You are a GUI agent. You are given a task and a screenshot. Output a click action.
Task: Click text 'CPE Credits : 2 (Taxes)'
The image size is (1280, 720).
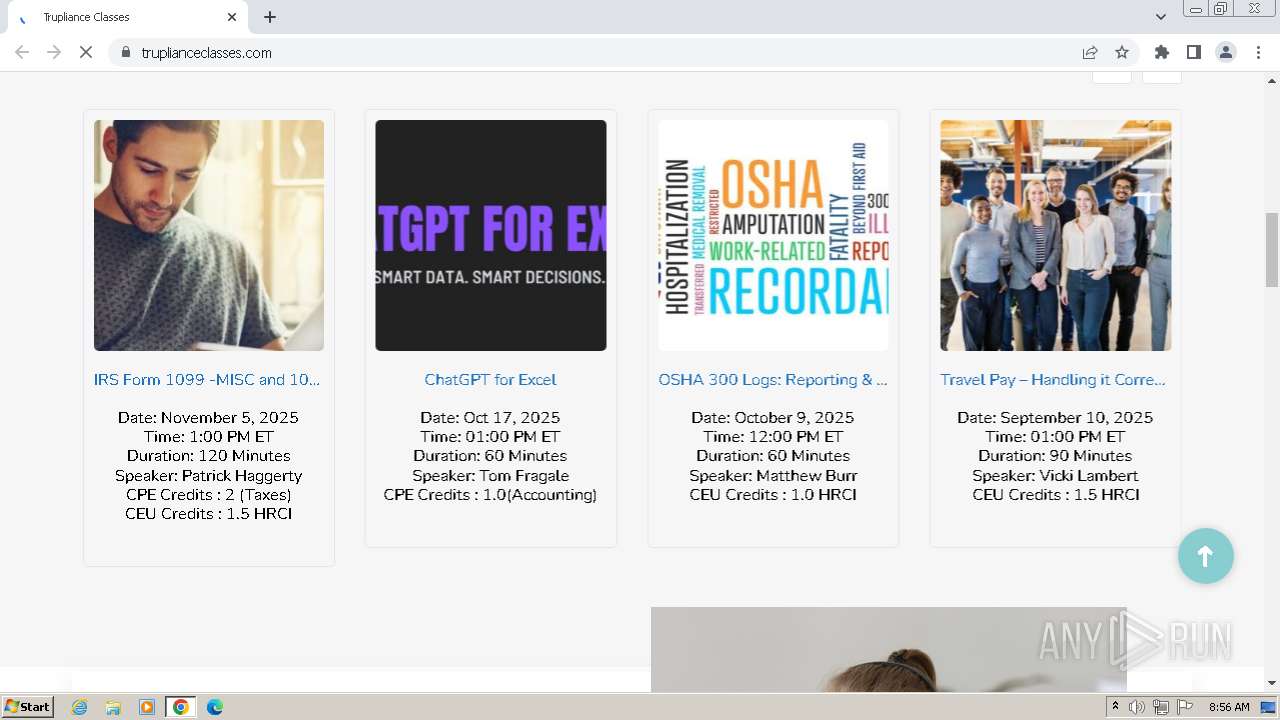(x=208, y=495)
